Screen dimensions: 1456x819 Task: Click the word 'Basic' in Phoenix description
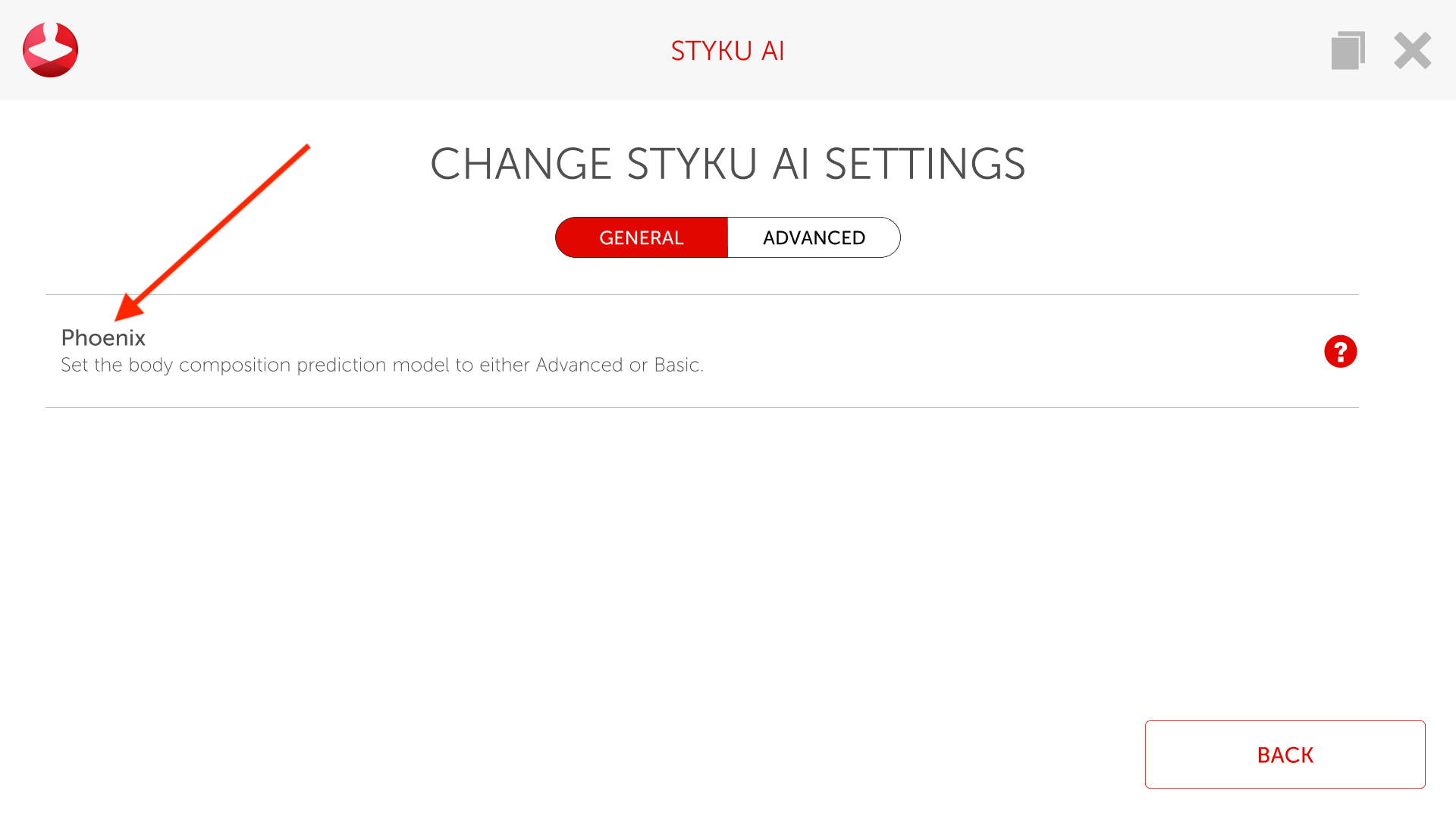pos(676,366)
